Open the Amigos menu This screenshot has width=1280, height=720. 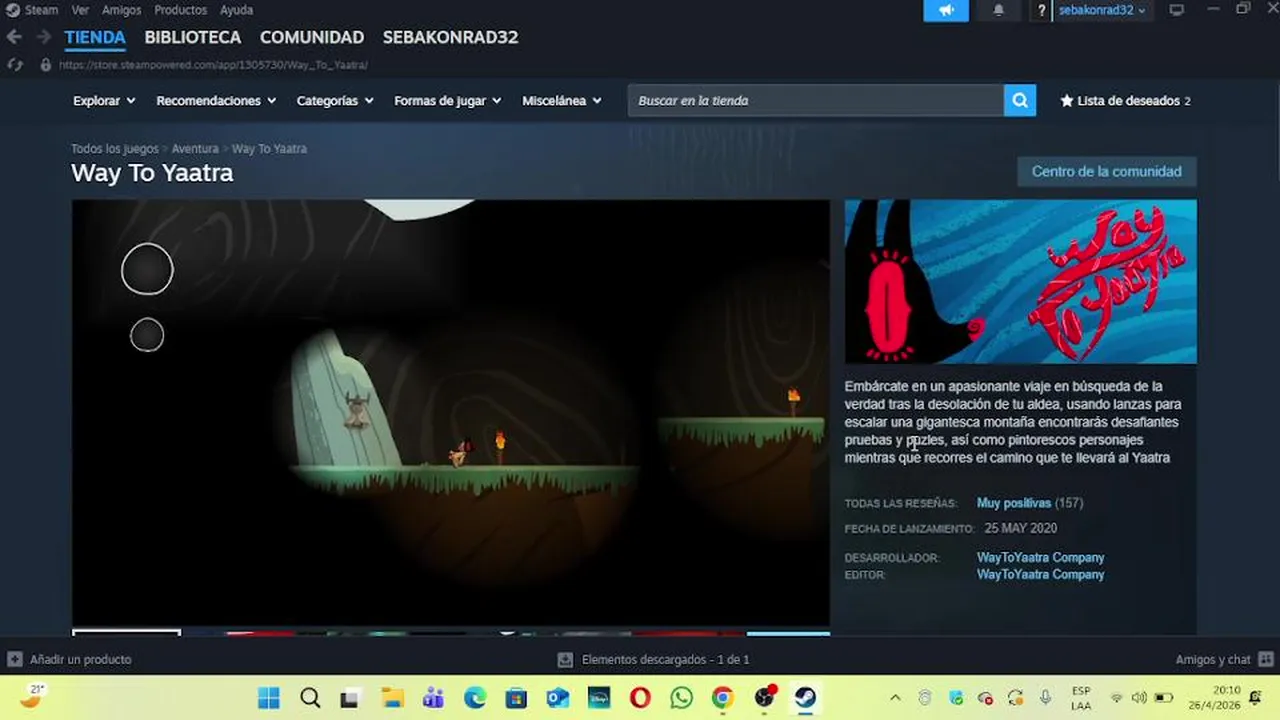pyautogui.click(x=122, y=10)
